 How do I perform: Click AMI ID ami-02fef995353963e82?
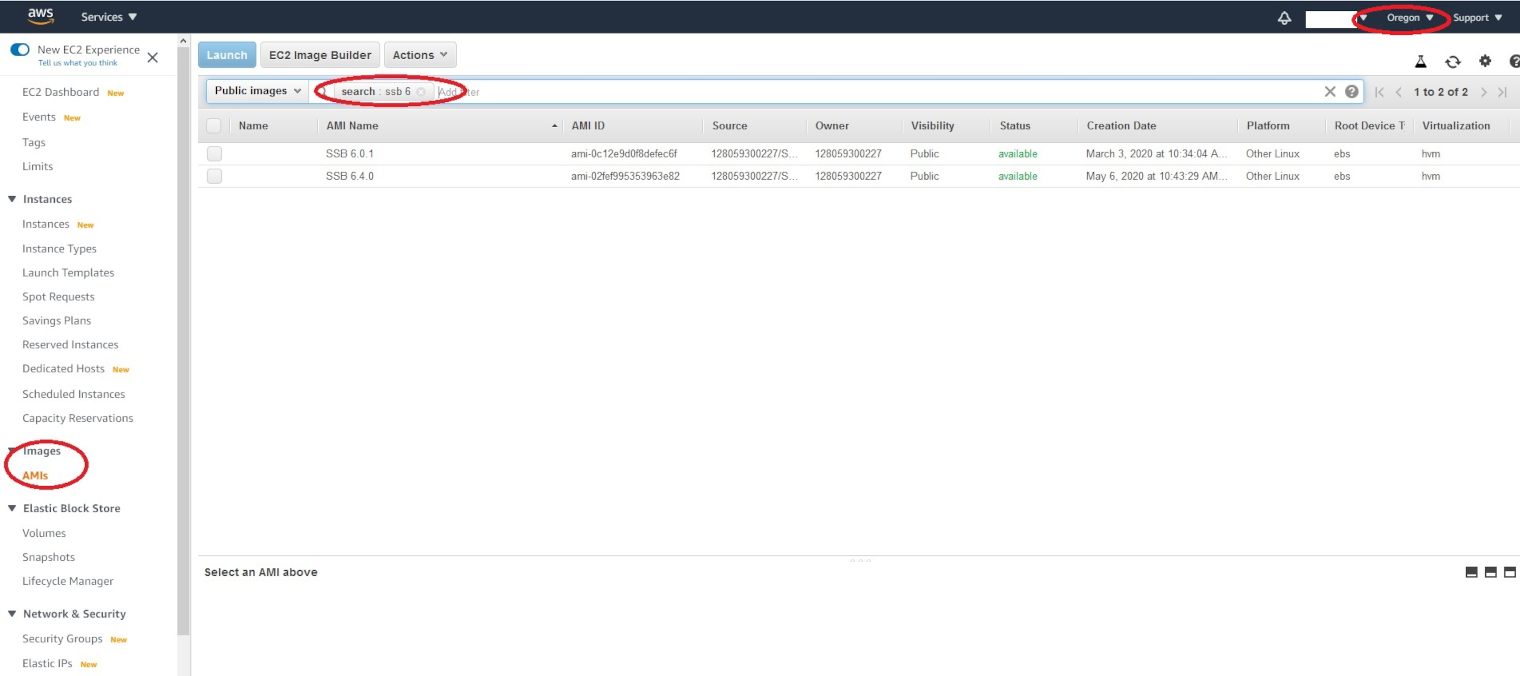click(x=625, y=176)
